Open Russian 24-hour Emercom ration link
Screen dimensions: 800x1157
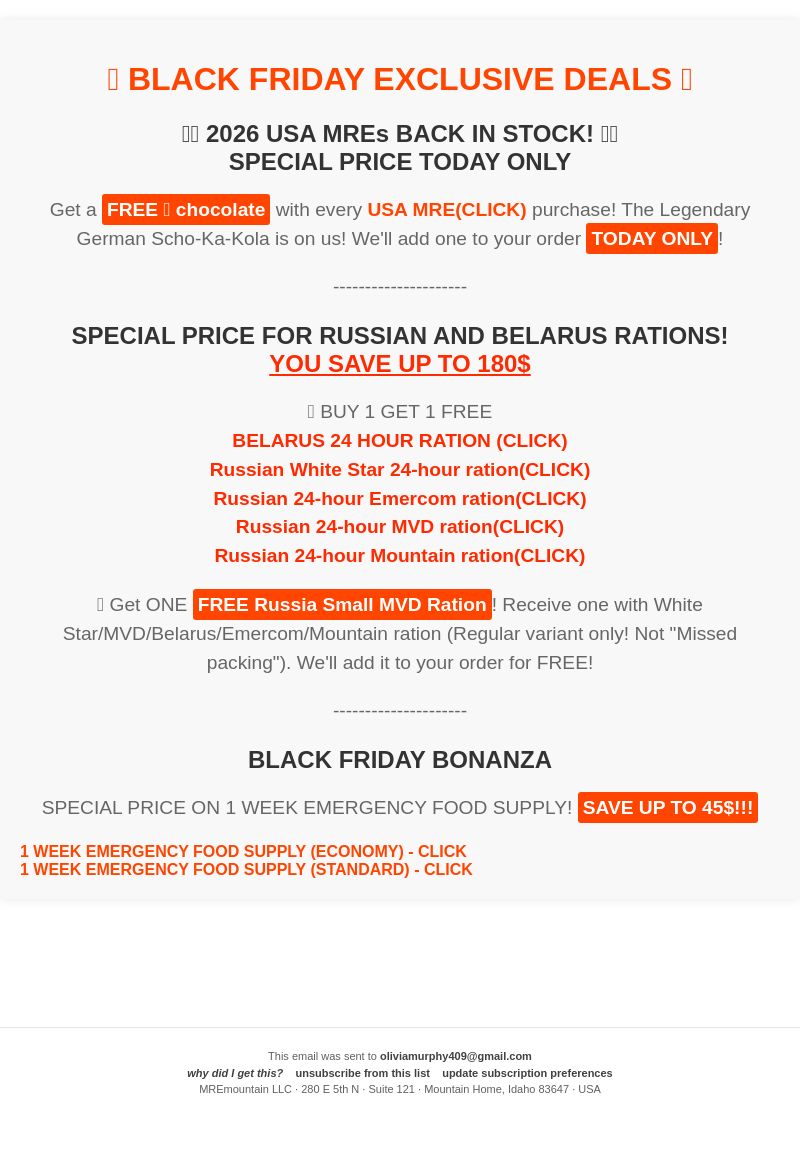click(400, 498)
